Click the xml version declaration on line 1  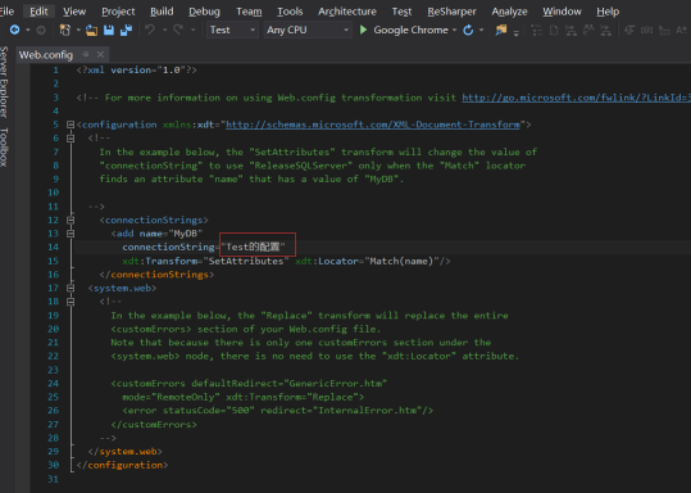136,70
